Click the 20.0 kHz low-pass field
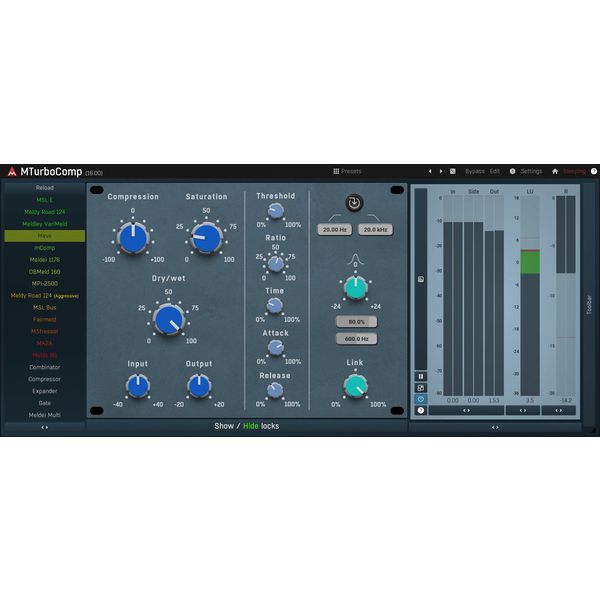The image size is (600, 600). coord(375,230)
